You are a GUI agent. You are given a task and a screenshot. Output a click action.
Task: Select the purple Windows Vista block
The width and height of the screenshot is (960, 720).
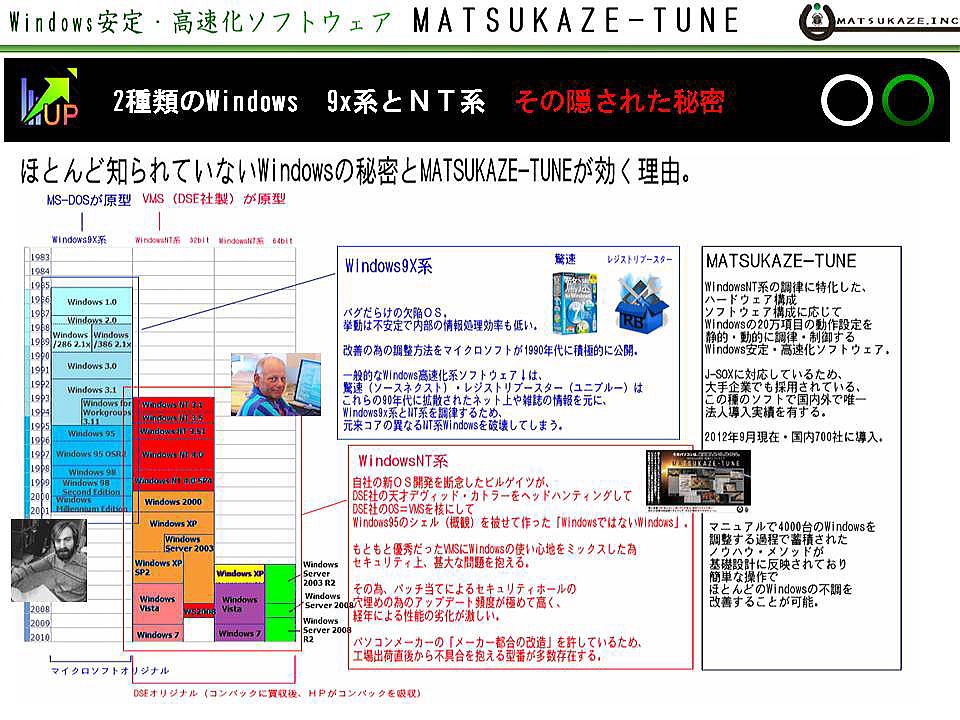(x=239, y=604)
